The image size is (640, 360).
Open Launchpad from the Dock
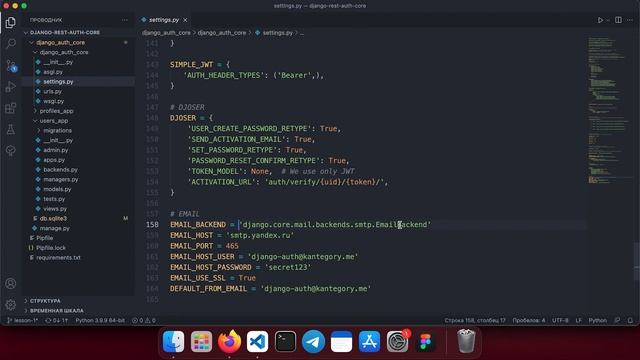(201, 342)
